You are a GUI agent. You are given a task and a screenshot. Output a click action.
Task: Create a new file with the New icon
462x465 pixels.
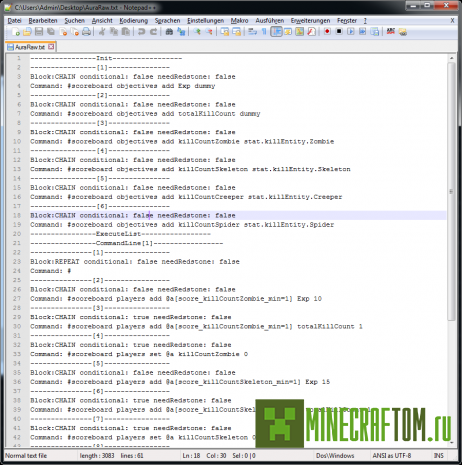point(15,32)
